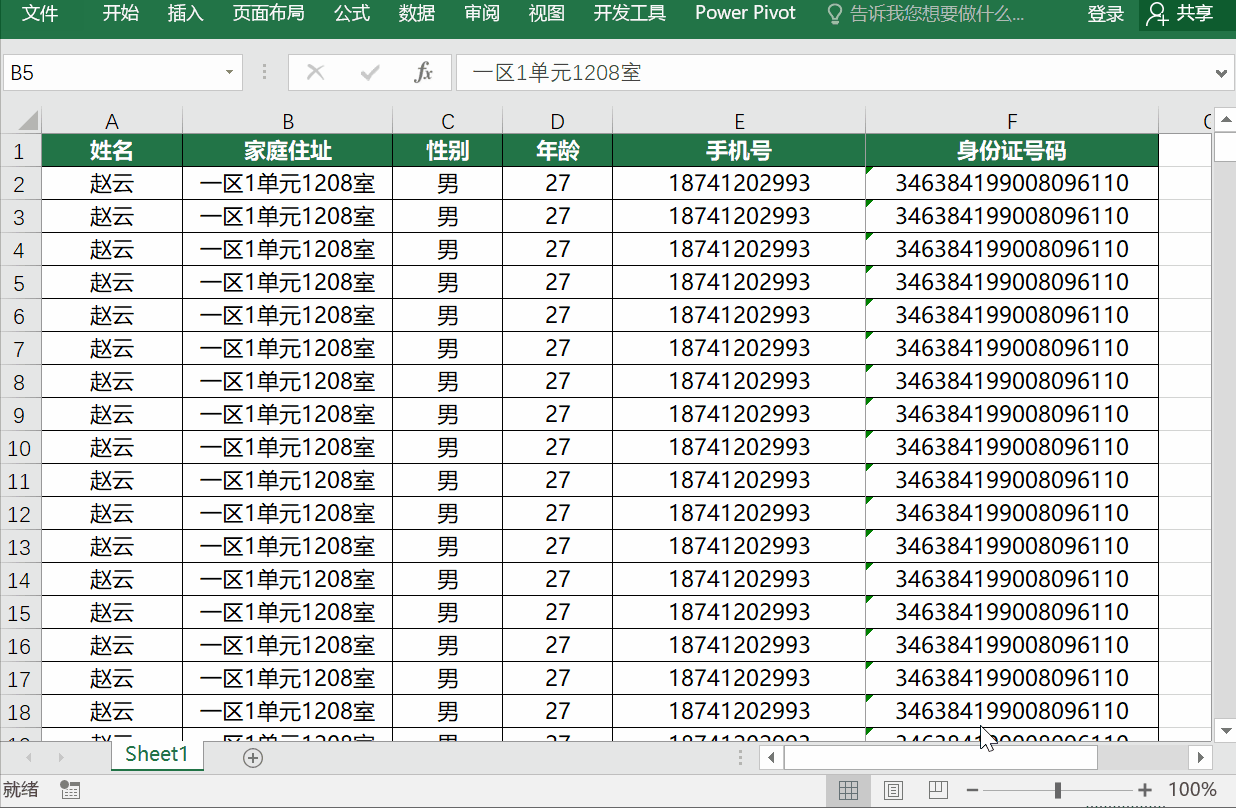
Task: Click the X to cancel cell entry
Action: [314, 72]
